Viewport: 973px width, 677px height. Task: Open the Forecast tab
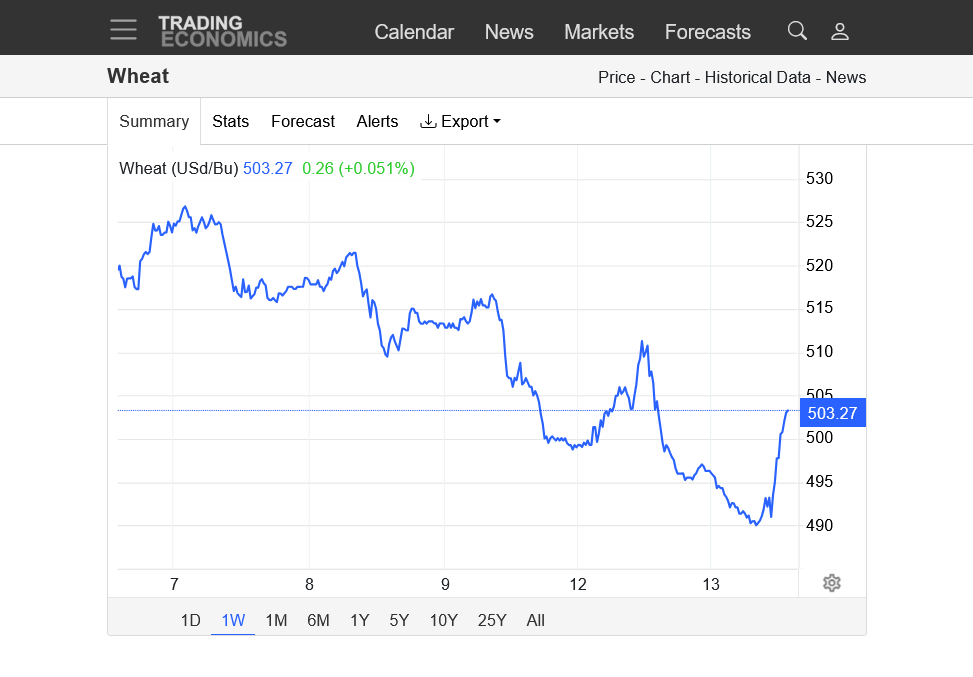tap(303, 121)
